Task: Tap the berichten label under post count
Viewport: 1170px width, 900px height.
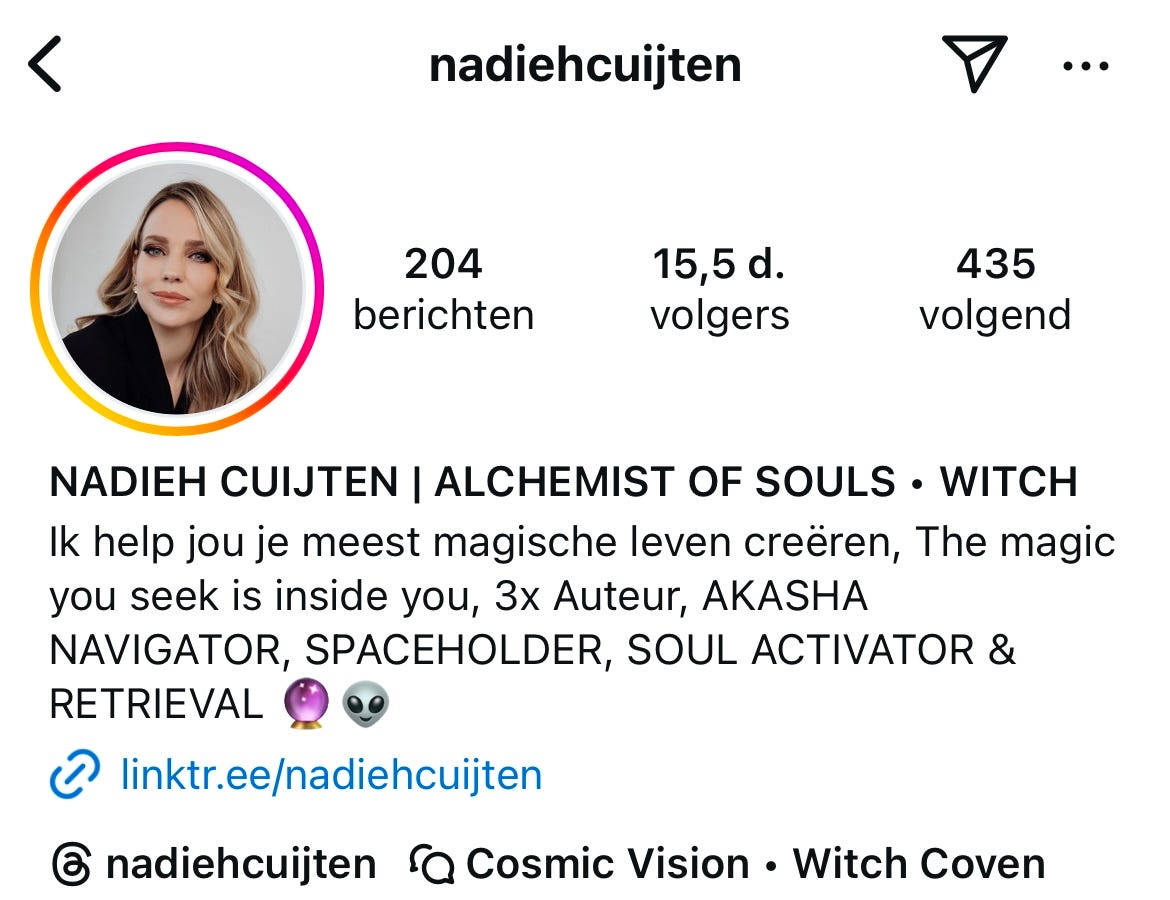Action: (443, 315)
